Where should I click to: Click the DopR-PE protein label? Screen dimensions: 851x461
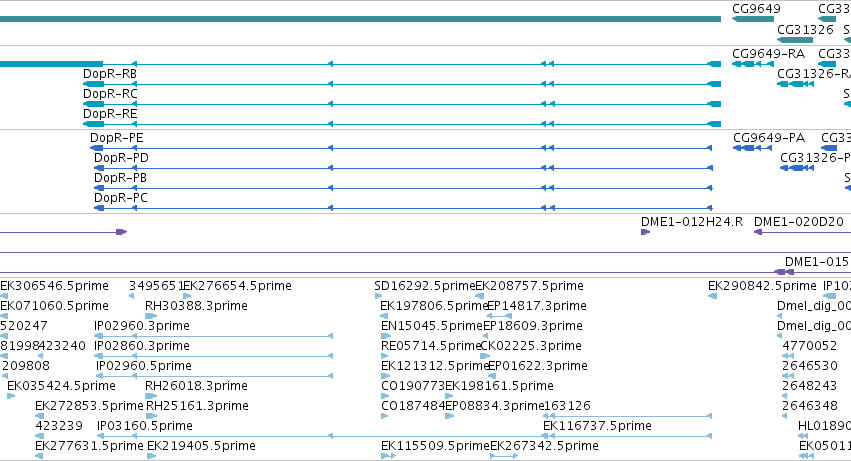[x=117, y=138]
